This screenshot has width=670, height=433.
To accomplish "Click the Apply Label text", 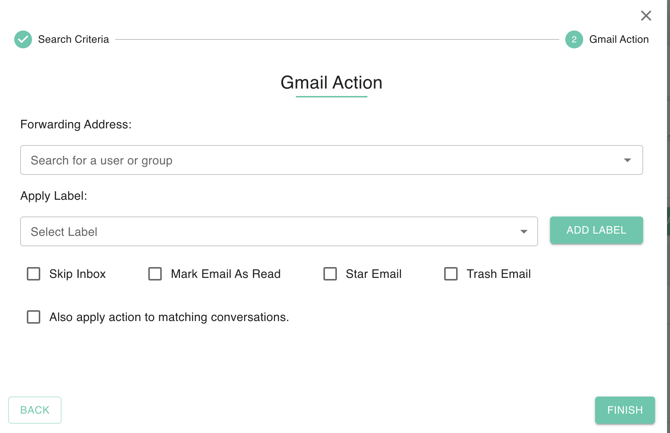I will (x=53, y=196).
